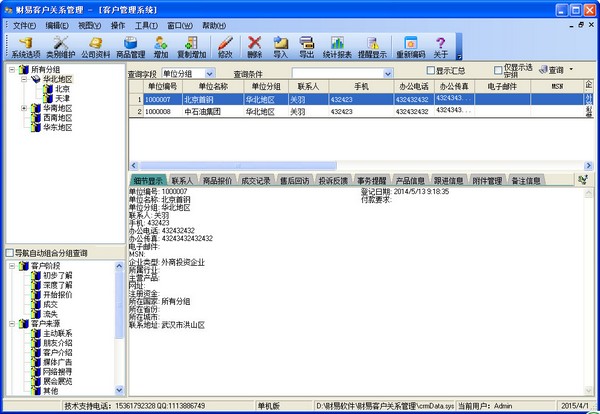The width and height of the screenshot is (600, 414).
Task: Open 关于 question mark icon
Action: click(x=440, y=47)
